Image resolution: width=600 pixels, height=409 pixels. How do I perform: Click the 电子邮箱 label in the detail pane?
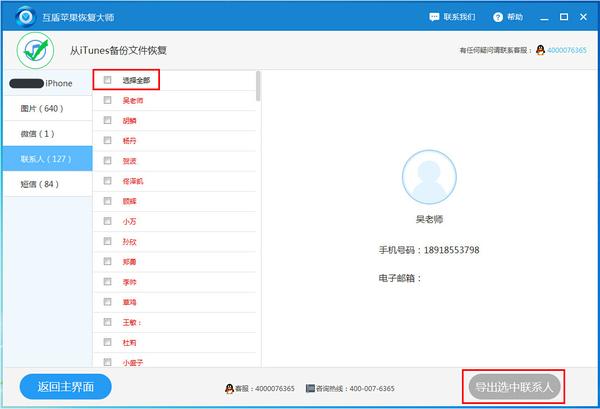[x=399, y=278]
